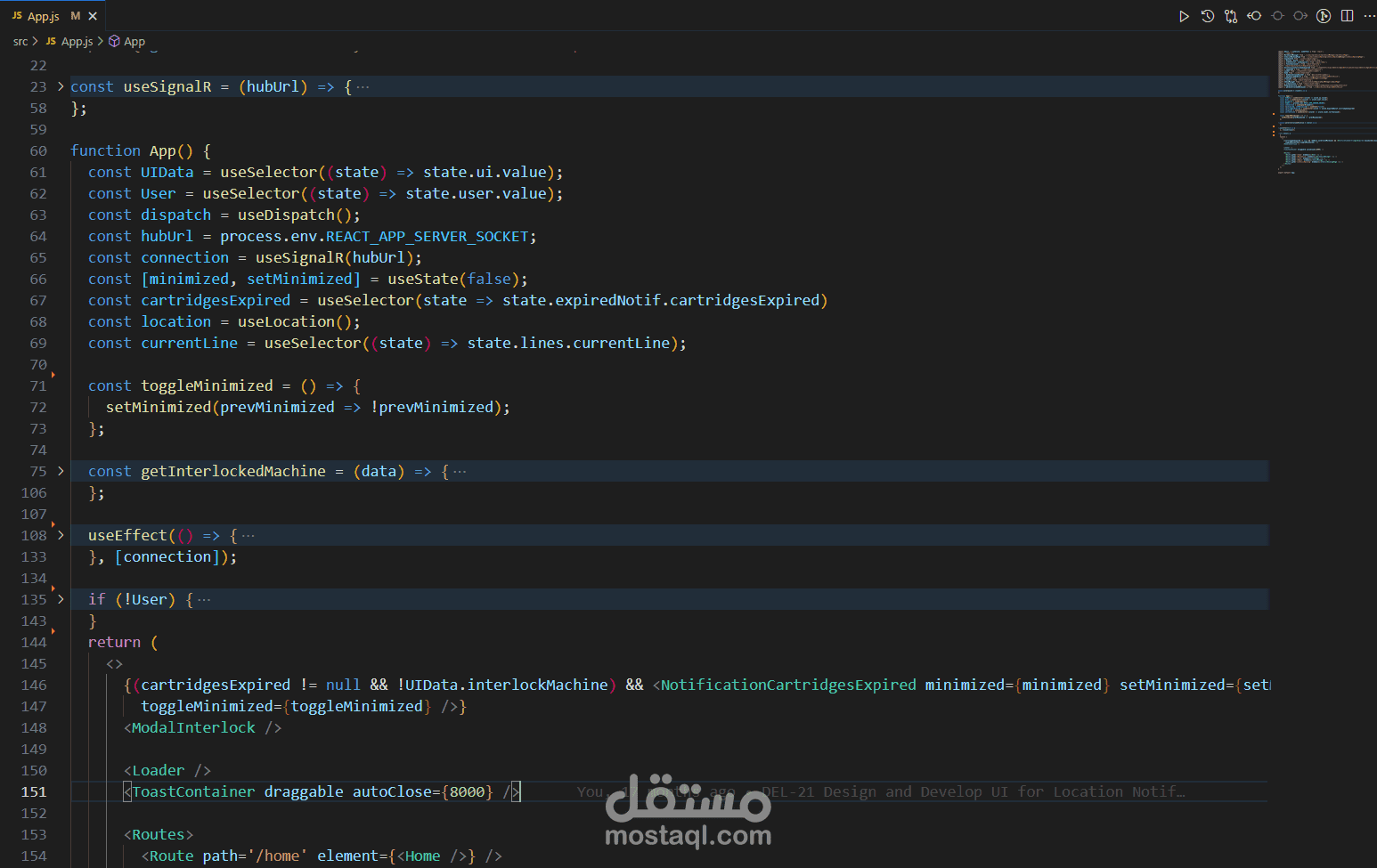The image size is (1377, 868).
Task: Expand folded useSignalR block at line 23
Action: (x=61, y=86)
